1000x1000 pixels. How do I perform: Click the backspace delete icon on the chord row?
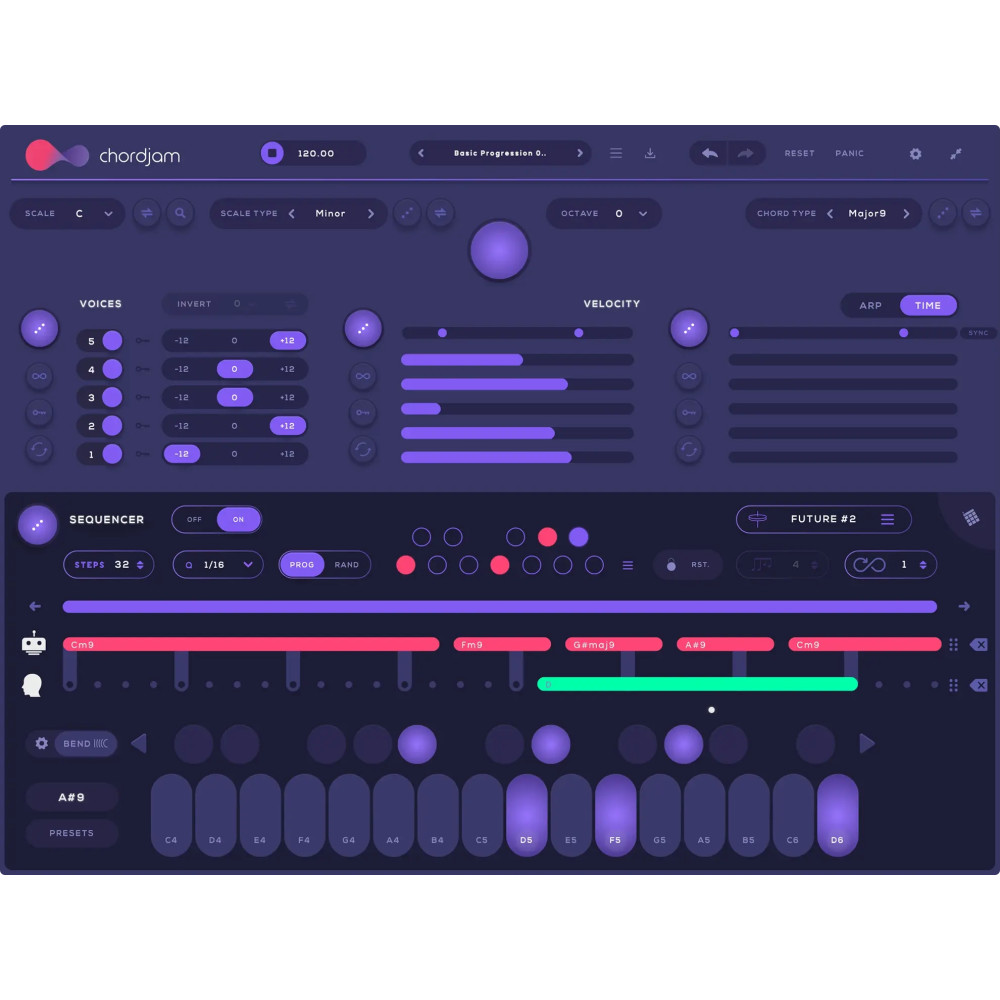coord(981,644)
